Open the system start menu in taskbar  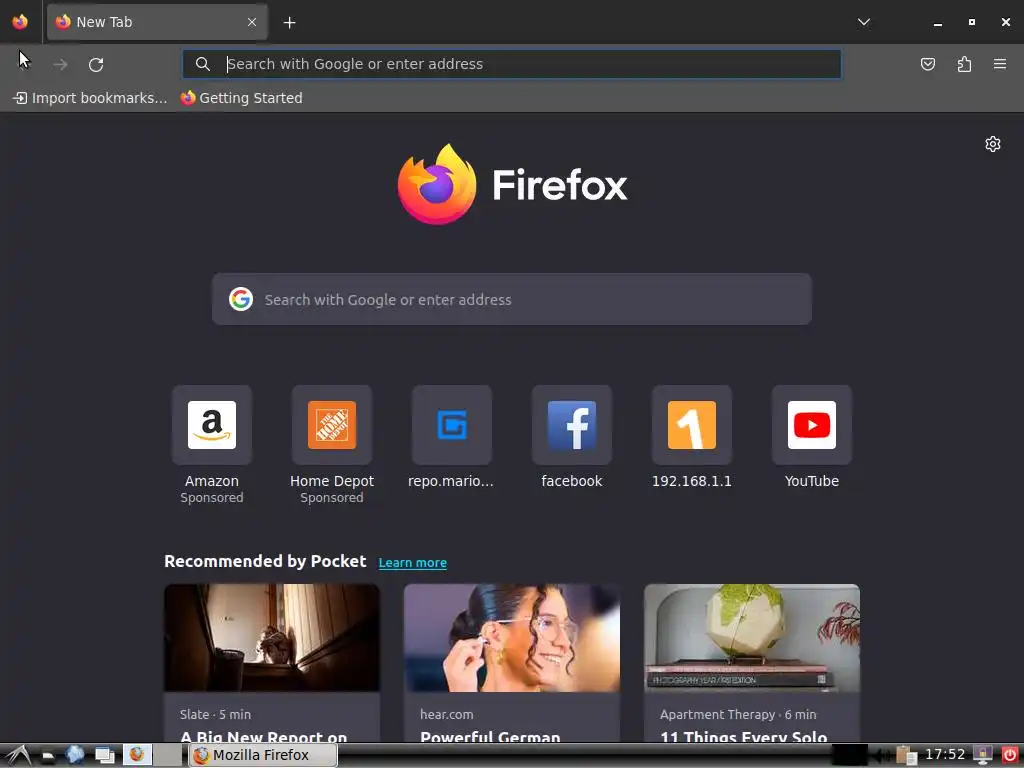pyautogui.click(x=18, y=756)
